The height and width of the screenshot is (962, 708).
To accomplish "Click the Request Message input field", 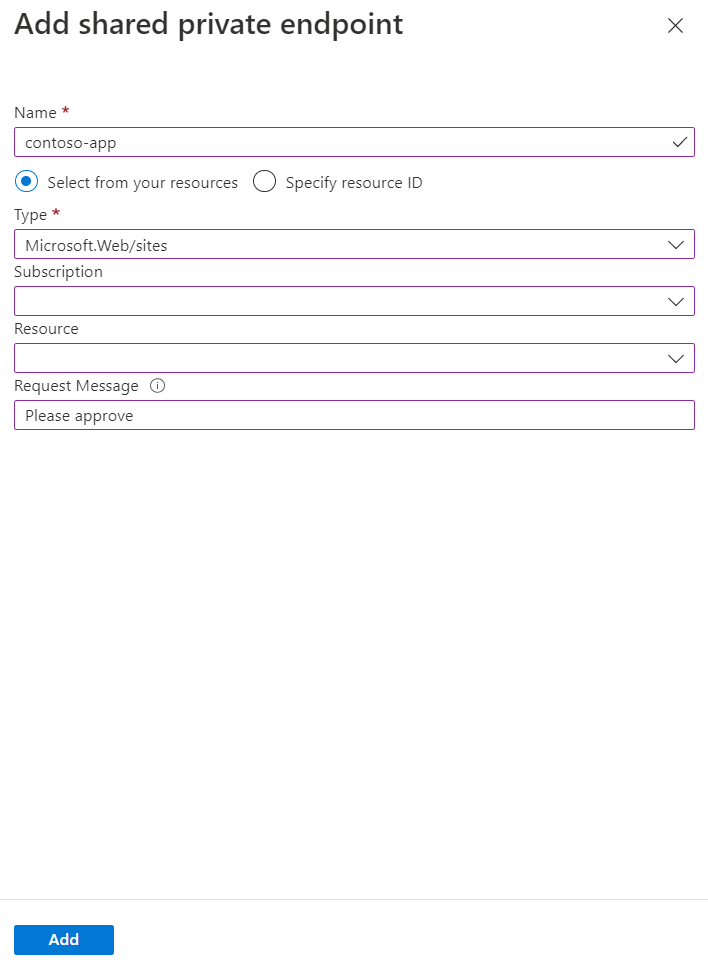I will click(354, 415).
